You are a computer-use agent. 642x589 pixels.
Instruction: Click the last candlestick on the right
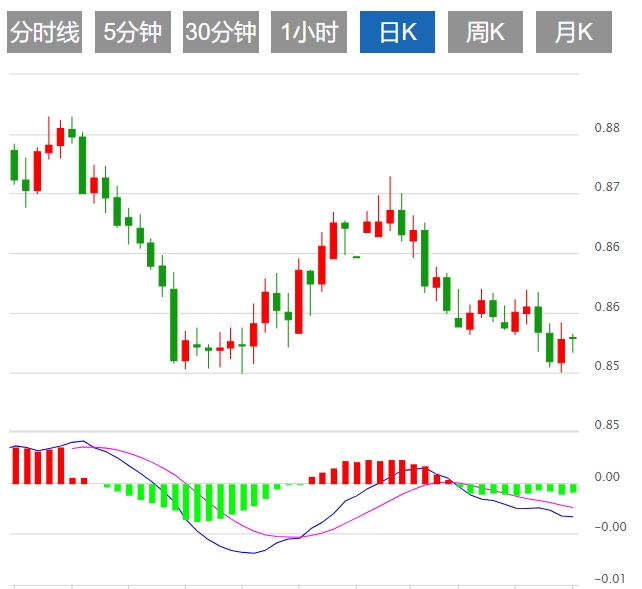pyautogui.click(x=573, y=338)
